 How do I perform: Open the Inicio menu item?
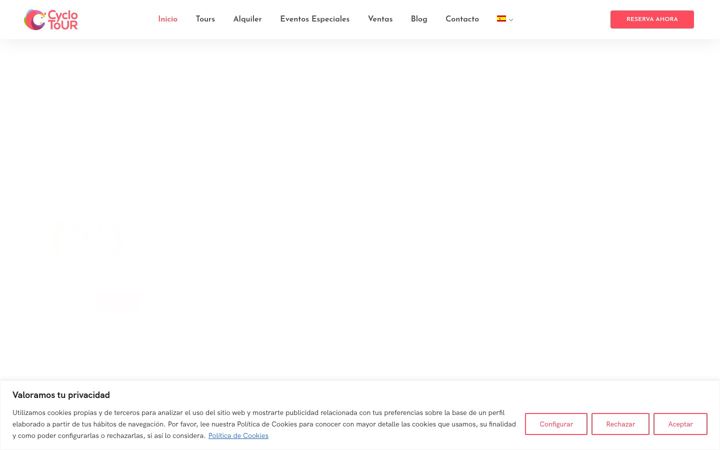pyautogui.click(x=168, y=19)
